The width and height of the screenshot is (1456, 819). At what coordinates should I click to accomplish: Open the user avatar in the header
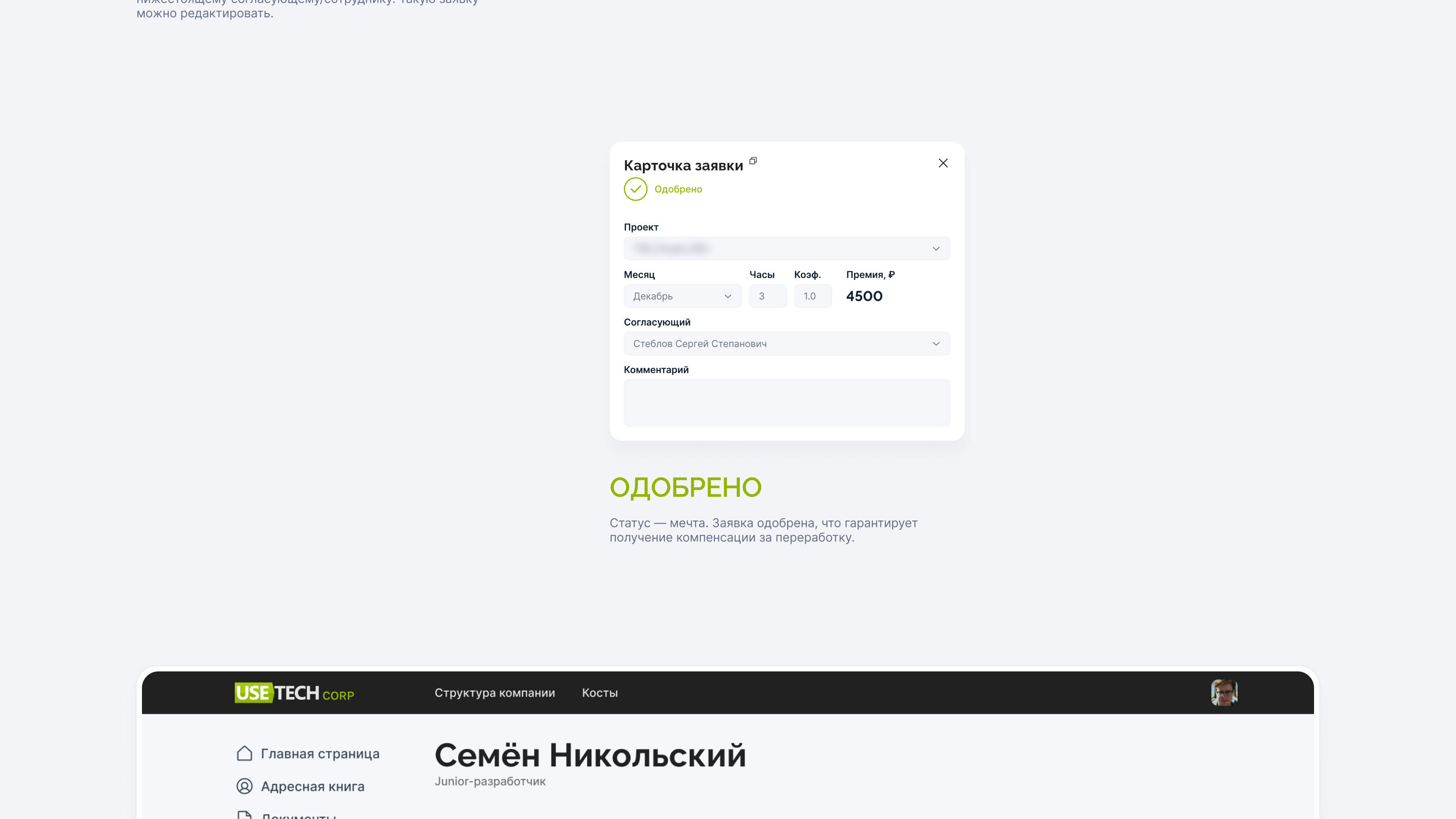coord(1223,693)
